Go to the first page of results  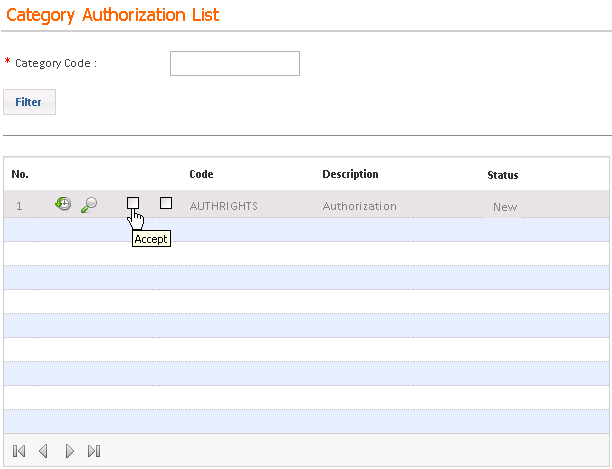[x=19, y=451]
